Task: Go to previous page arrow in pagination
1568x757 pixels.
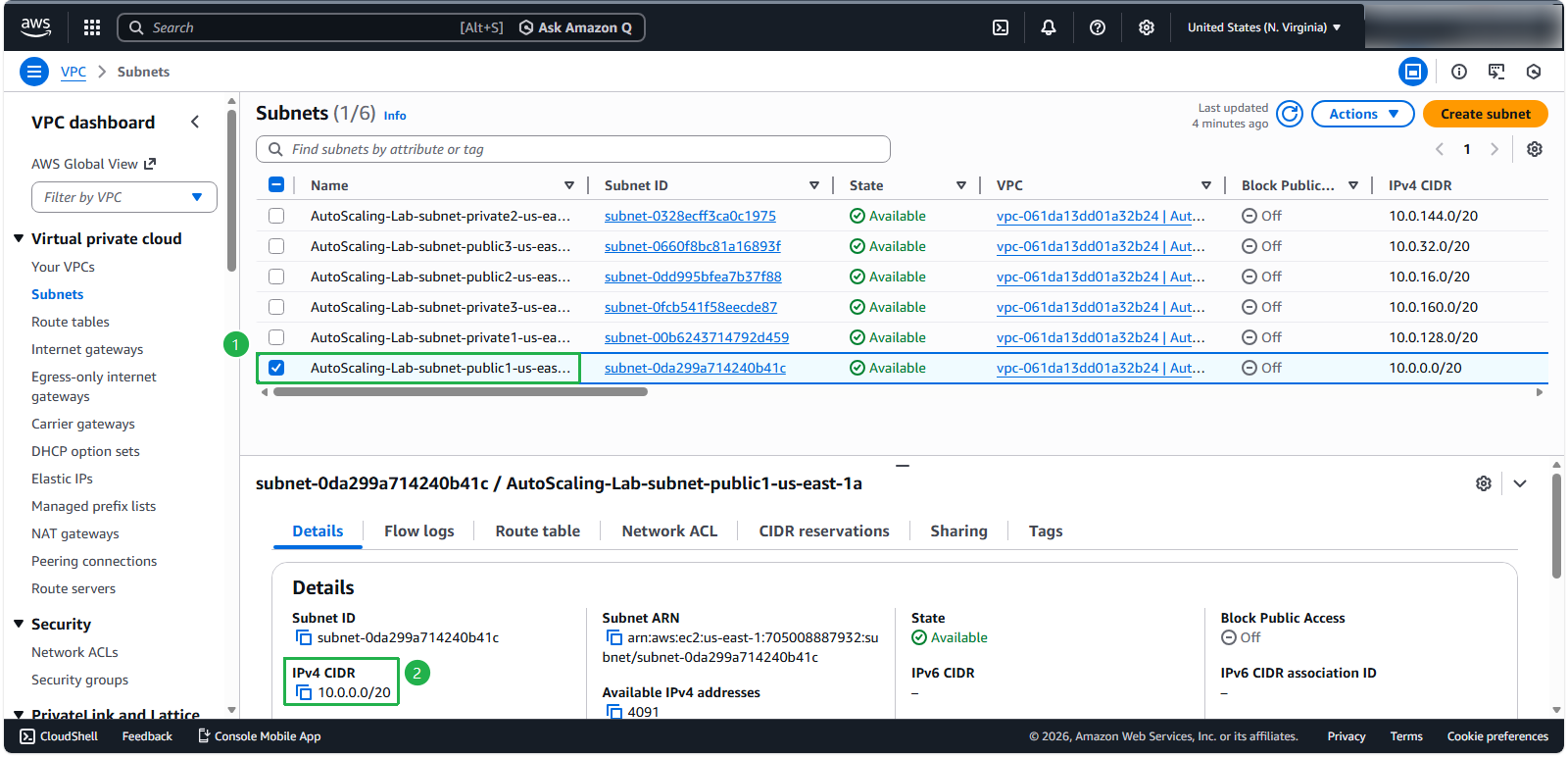Action: pos(1440,149)
